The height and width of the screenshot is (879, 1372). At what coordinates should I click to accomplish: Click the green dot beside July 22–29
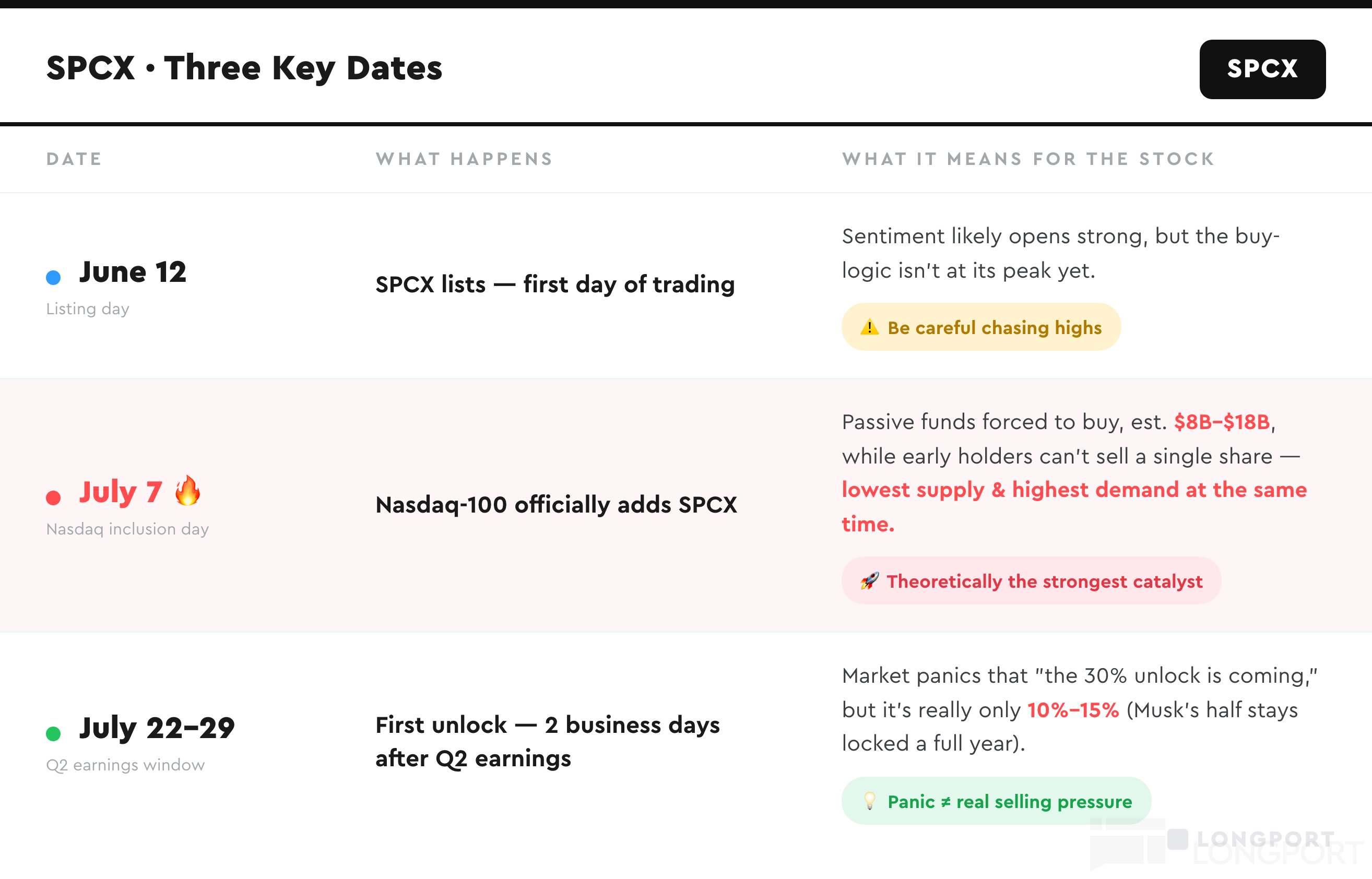(53, 733)
